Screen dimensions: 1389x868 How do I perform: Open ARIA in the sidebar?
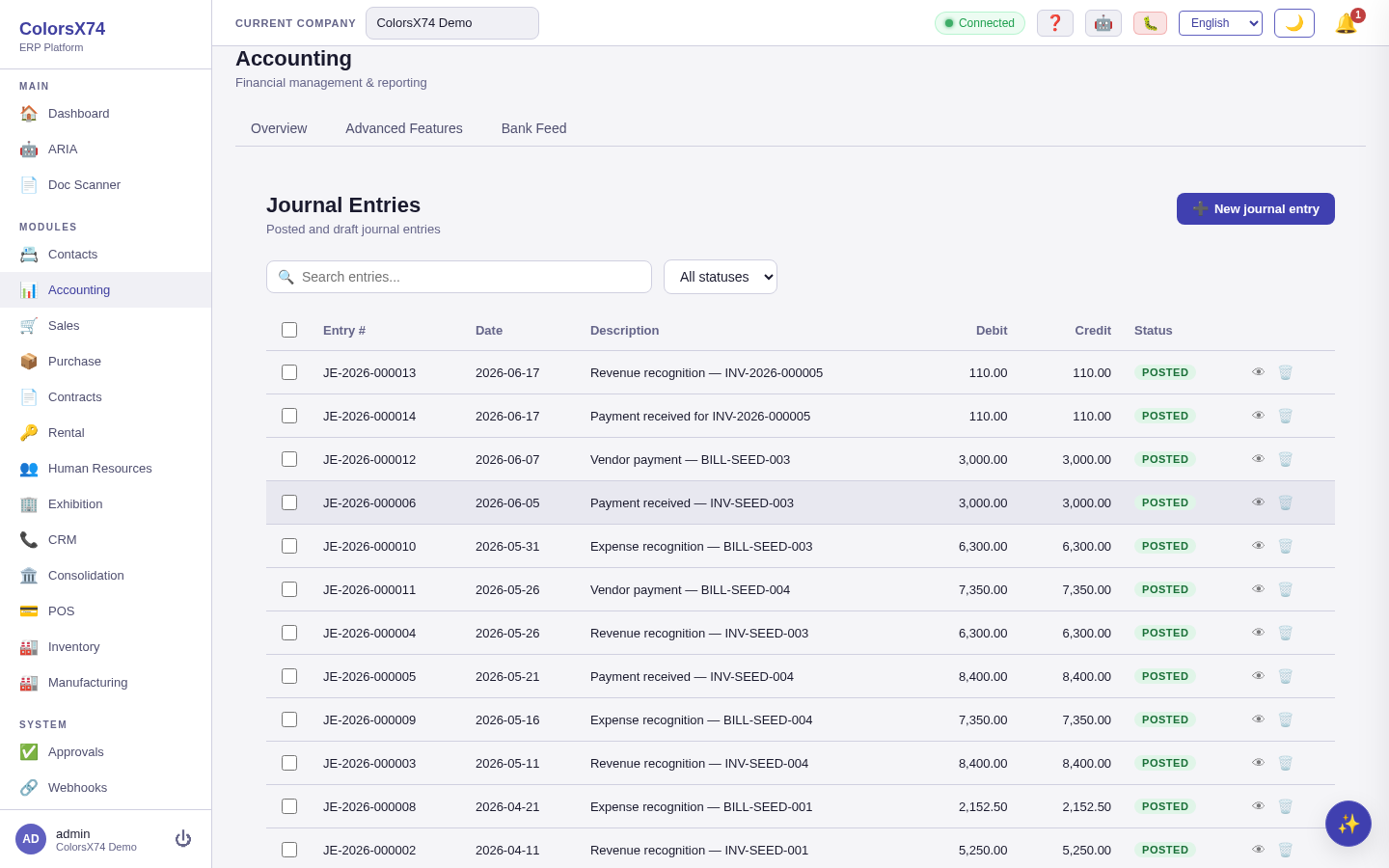click(x=106, y=149)
